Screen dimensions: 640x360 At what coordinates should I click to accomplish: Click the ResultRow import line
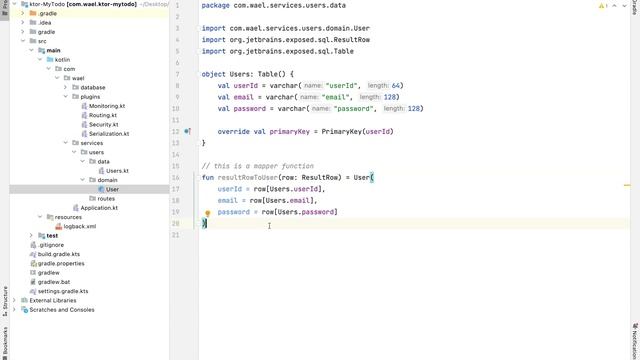coord(286,40)
